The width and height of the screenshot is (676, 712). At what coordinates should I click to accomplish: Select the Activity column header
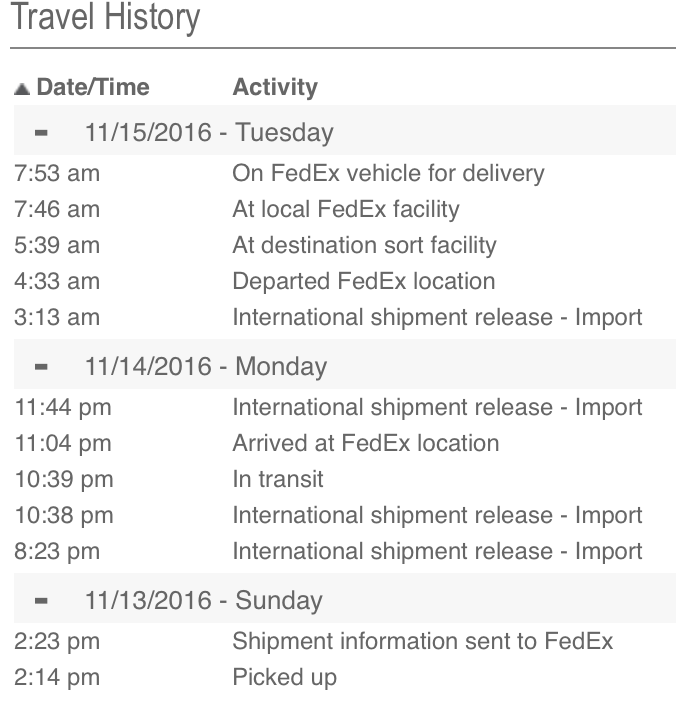(275, 87)
